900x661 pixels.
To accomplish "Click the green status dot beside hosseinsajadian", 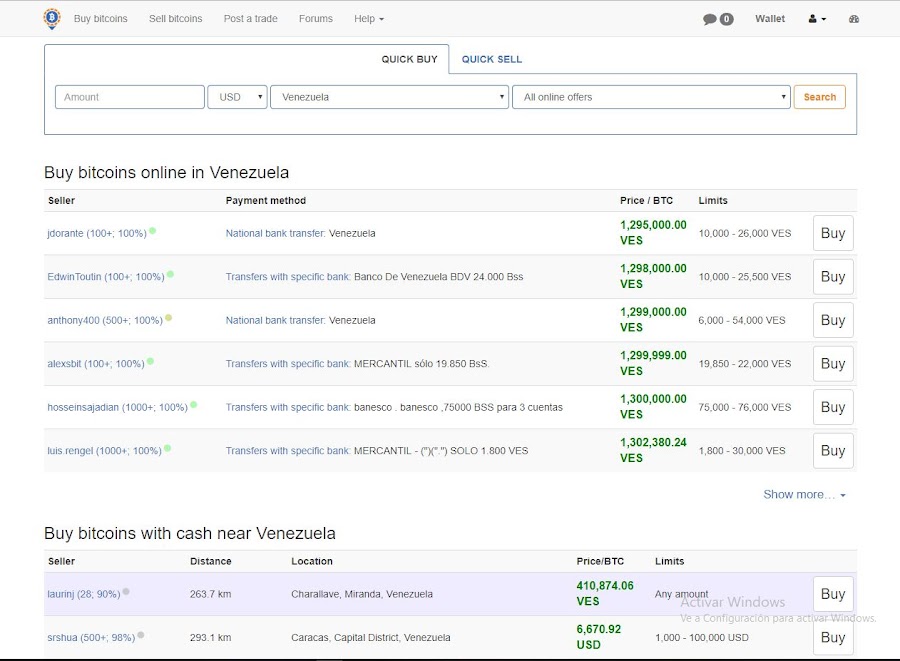I will point(194,405).
